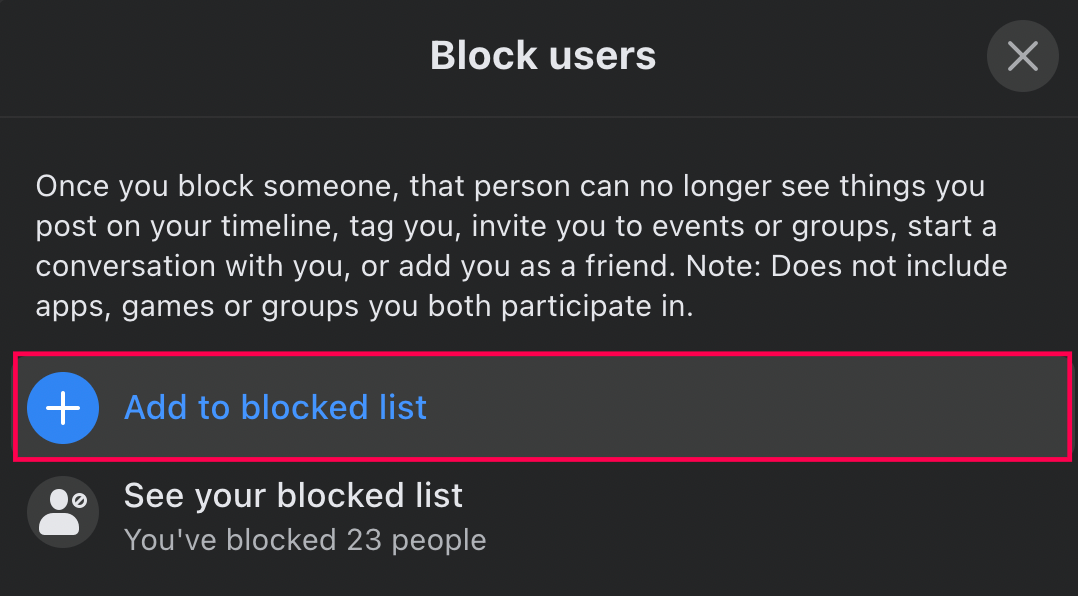The image size is (1078, 596).
Task: Select the "Add to blocked list" text
Action: (x=275, y=408)
